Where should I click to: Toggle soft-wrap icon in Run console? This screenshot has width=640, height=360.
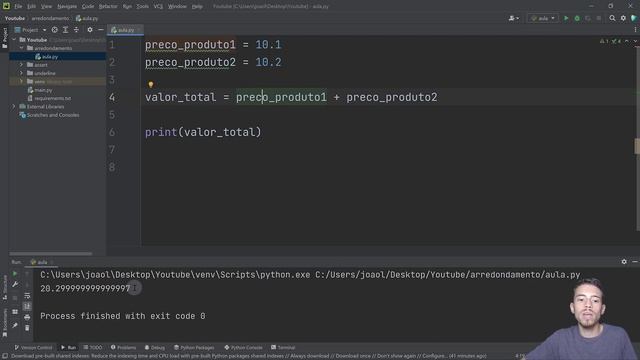pos(27,296)
